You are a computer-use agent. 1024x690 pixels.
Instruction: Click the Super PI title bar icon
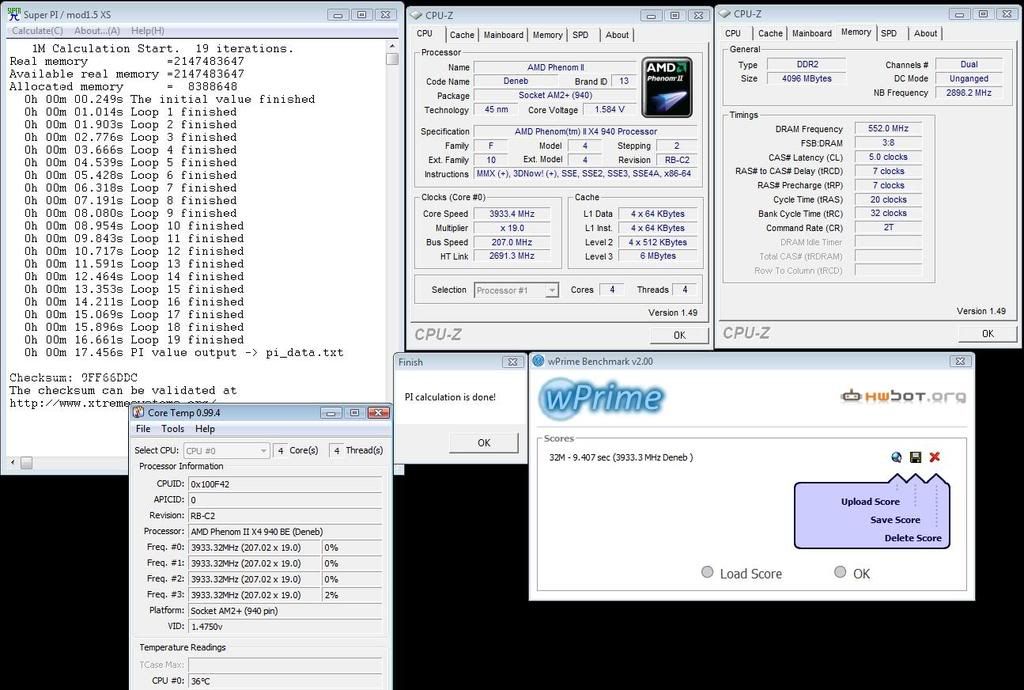click(x=14, y=14)
